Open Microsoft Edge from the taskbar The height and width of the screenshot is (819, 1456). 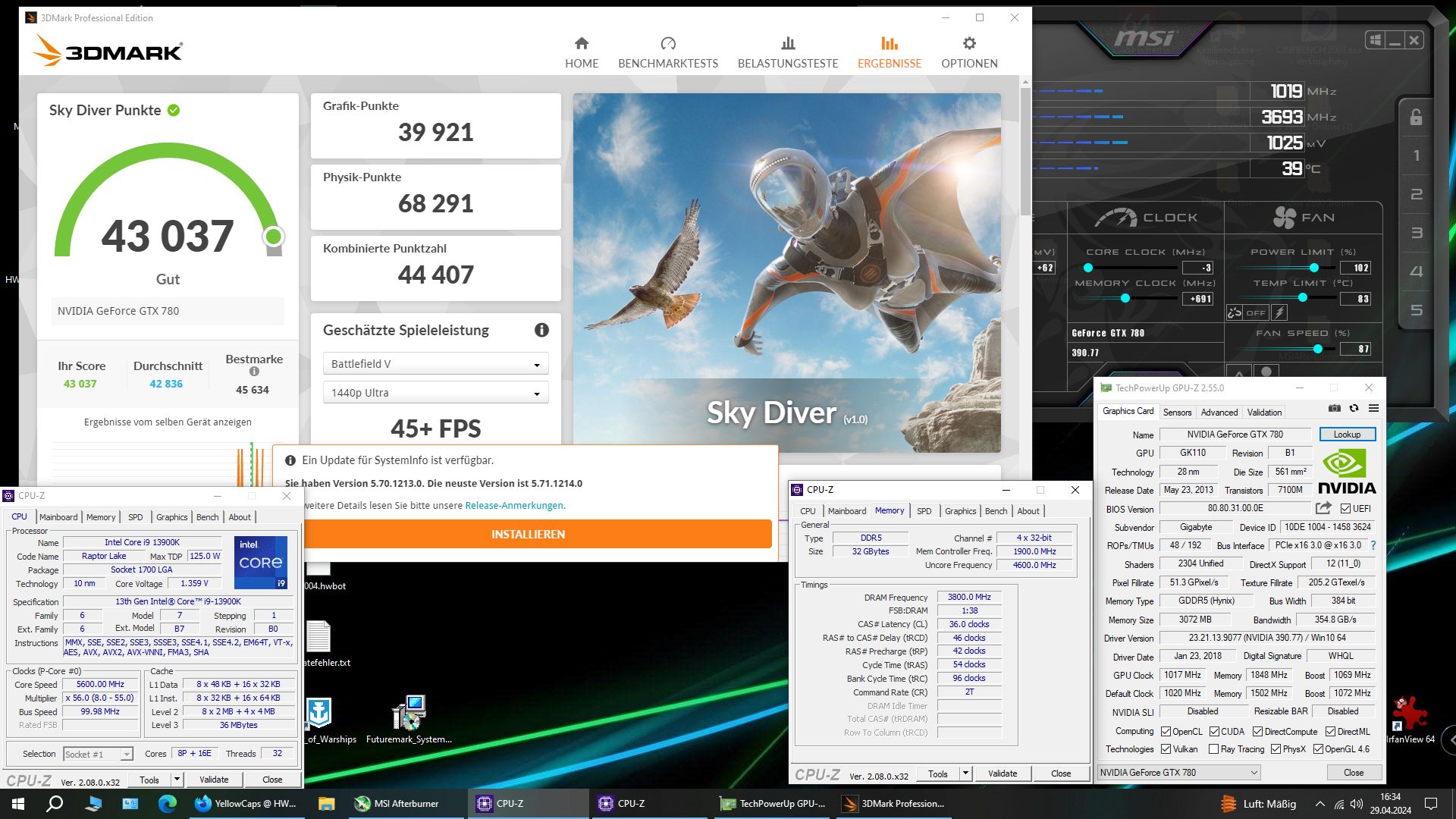(x=167, y=804)
